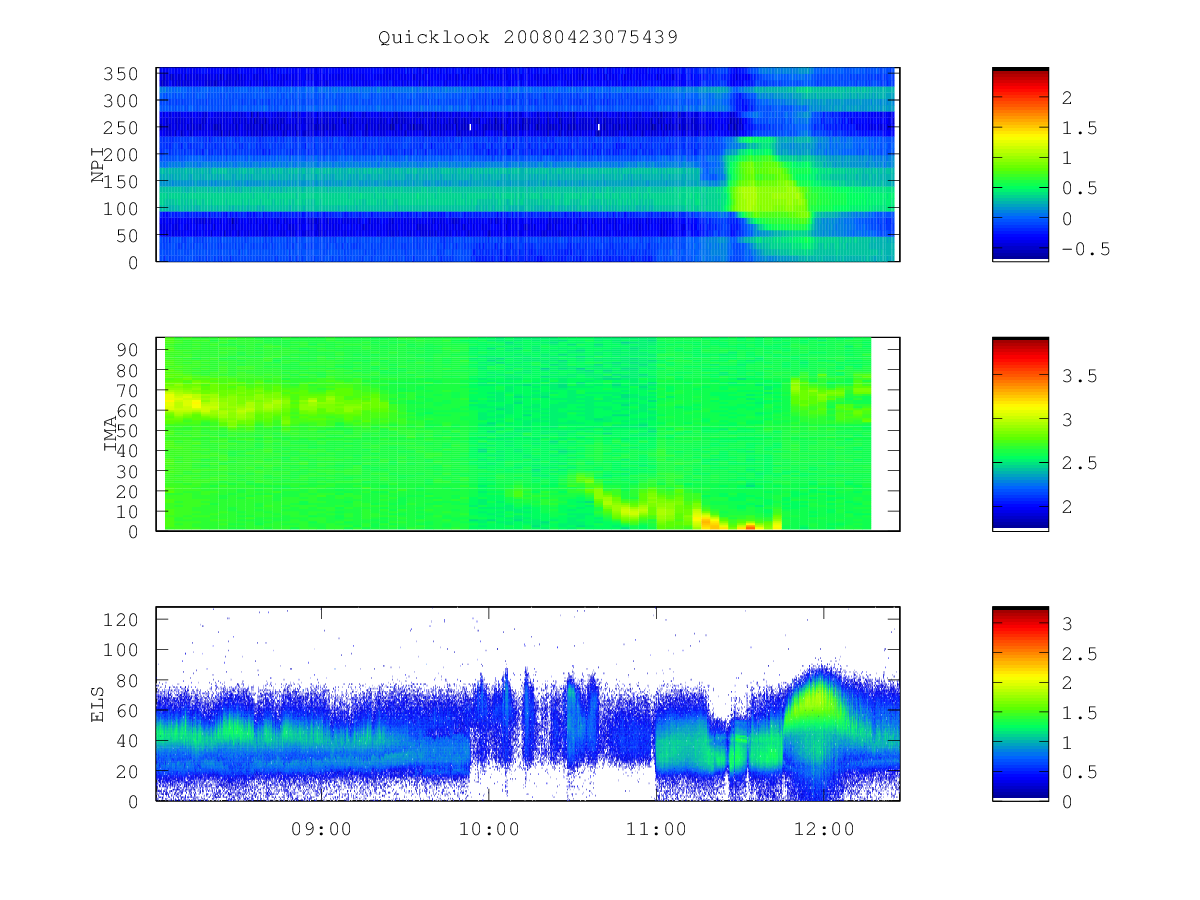Click the IMA colorbar scale
Screen dimensions: 1200x900
point(1020,434)
